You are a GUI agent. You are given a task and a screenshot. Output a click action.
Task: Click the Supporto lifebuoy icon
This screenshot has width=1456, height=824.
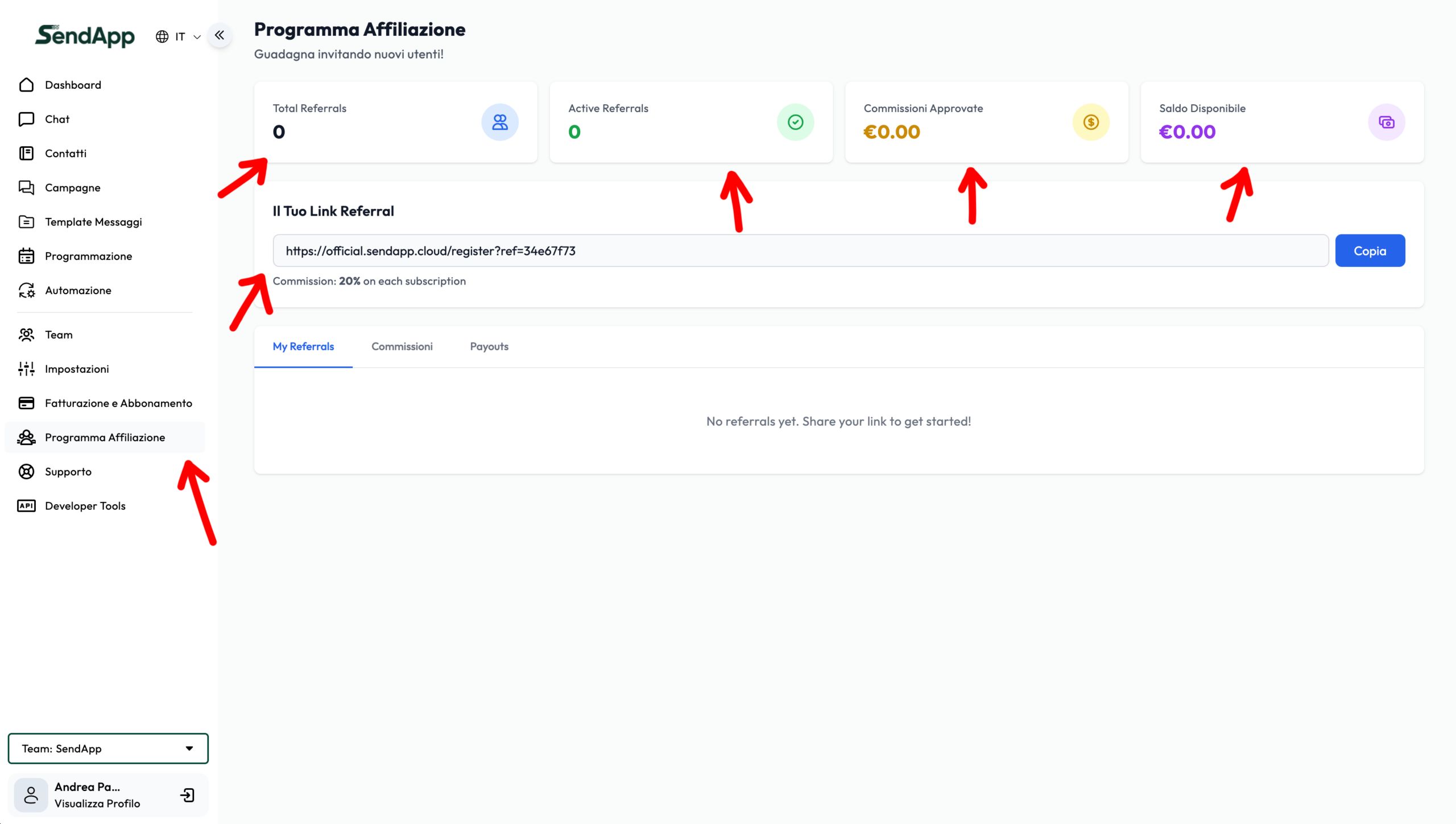26,472
